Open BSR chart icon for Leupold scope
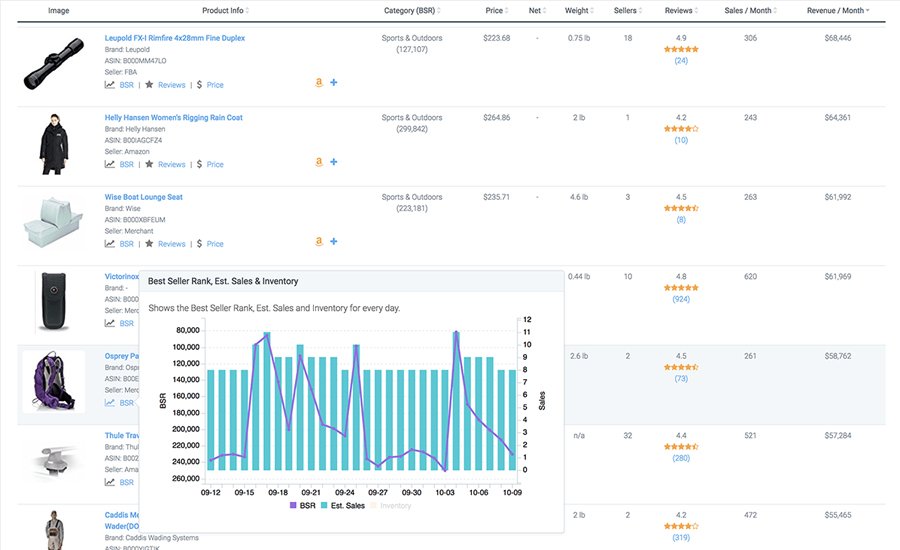Screen dimensions: 900x550 109,84
